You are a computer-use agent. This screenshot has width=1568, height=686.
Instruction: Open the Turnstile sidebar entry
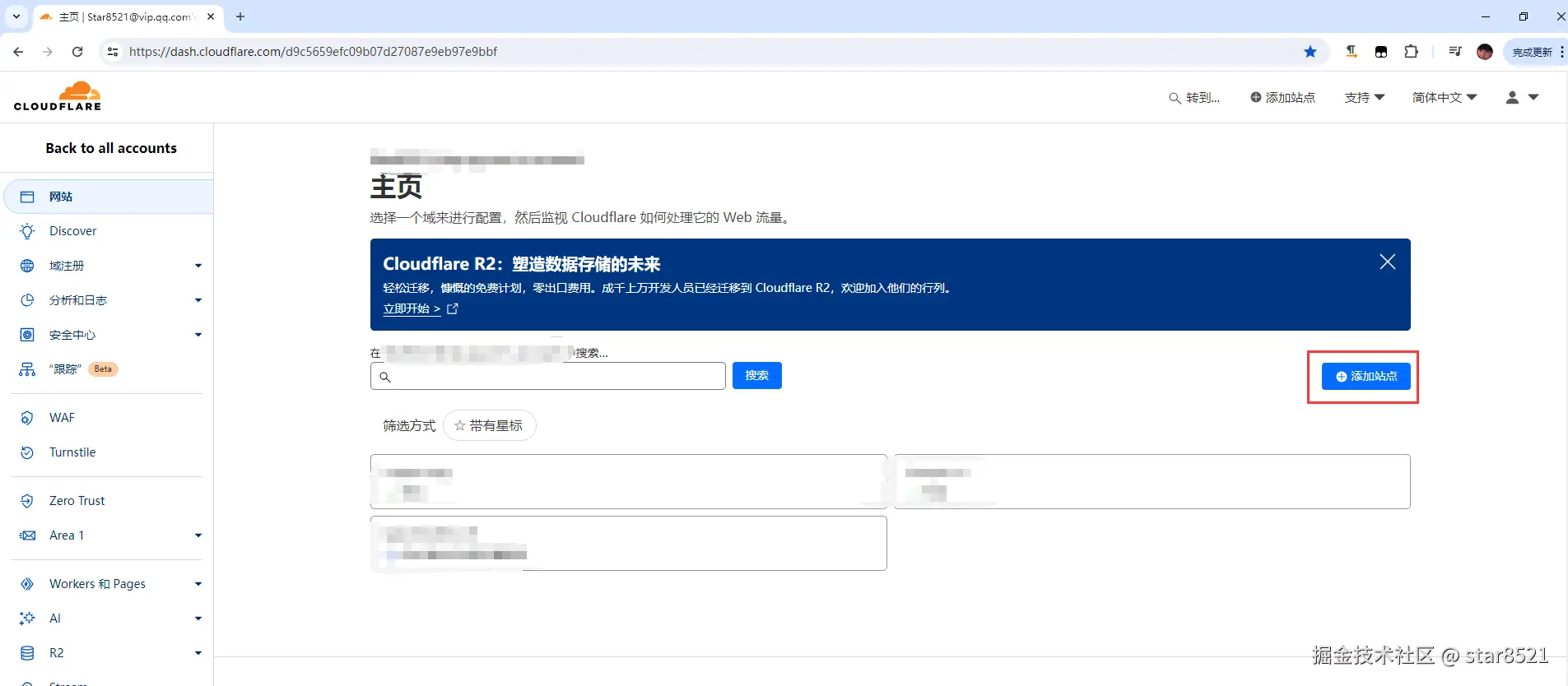pyautogui.click(x=72, y=452)
